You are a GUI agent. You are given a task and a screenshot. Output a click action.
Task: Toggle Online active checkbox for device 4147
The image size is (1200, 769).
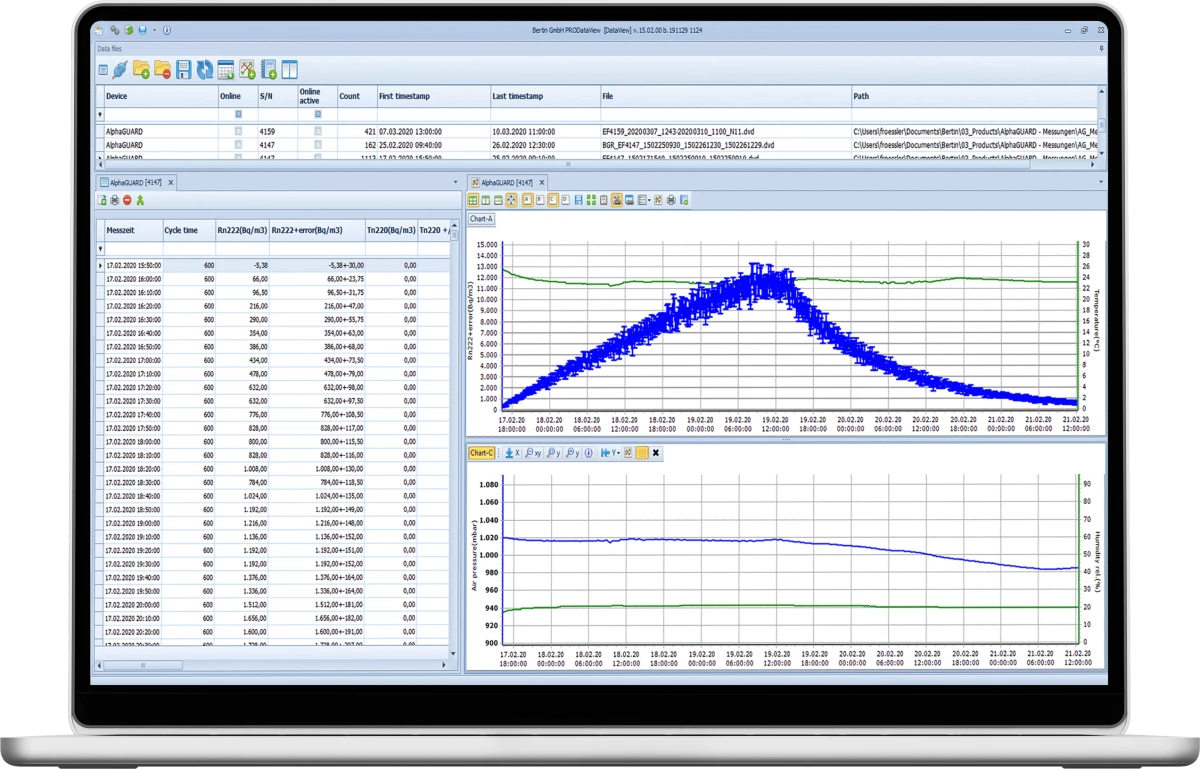318,145
